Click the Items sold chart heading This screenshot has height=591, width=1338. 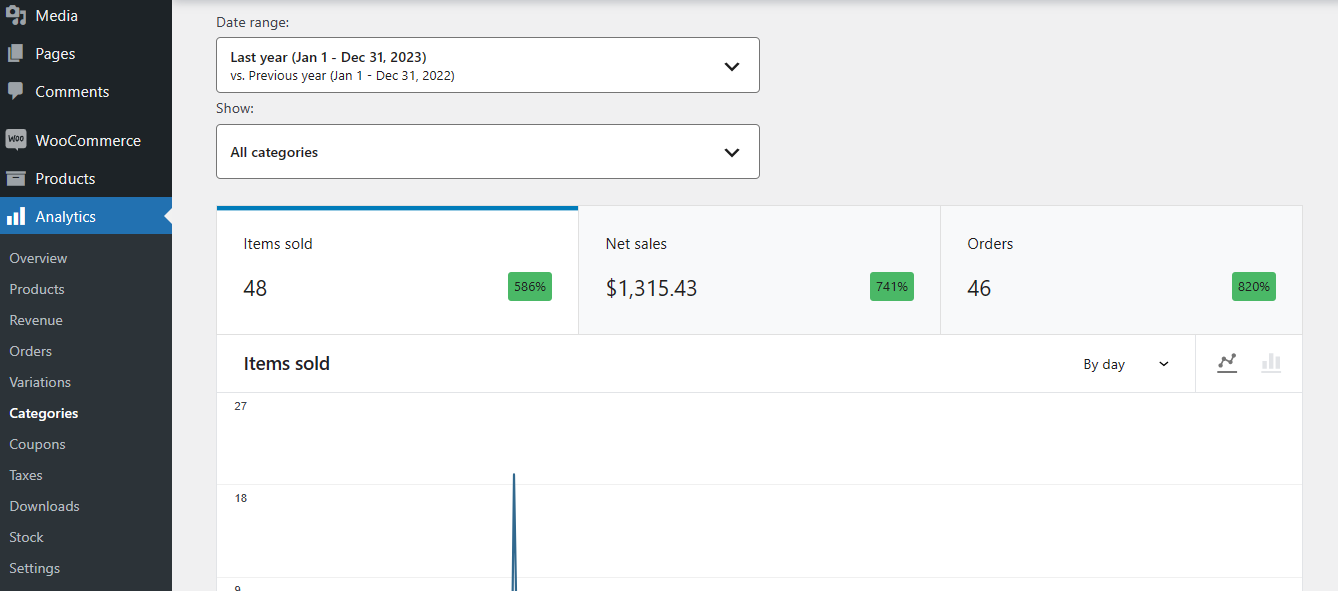pyautogui.click(x=287, y=364)
